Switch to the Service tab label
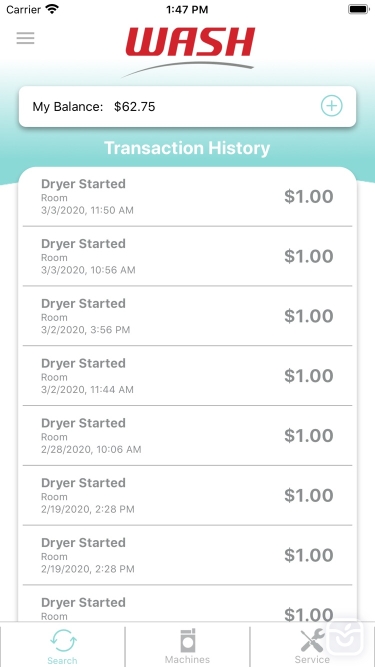This screenshot has width=375, height=667. [312, 660]
